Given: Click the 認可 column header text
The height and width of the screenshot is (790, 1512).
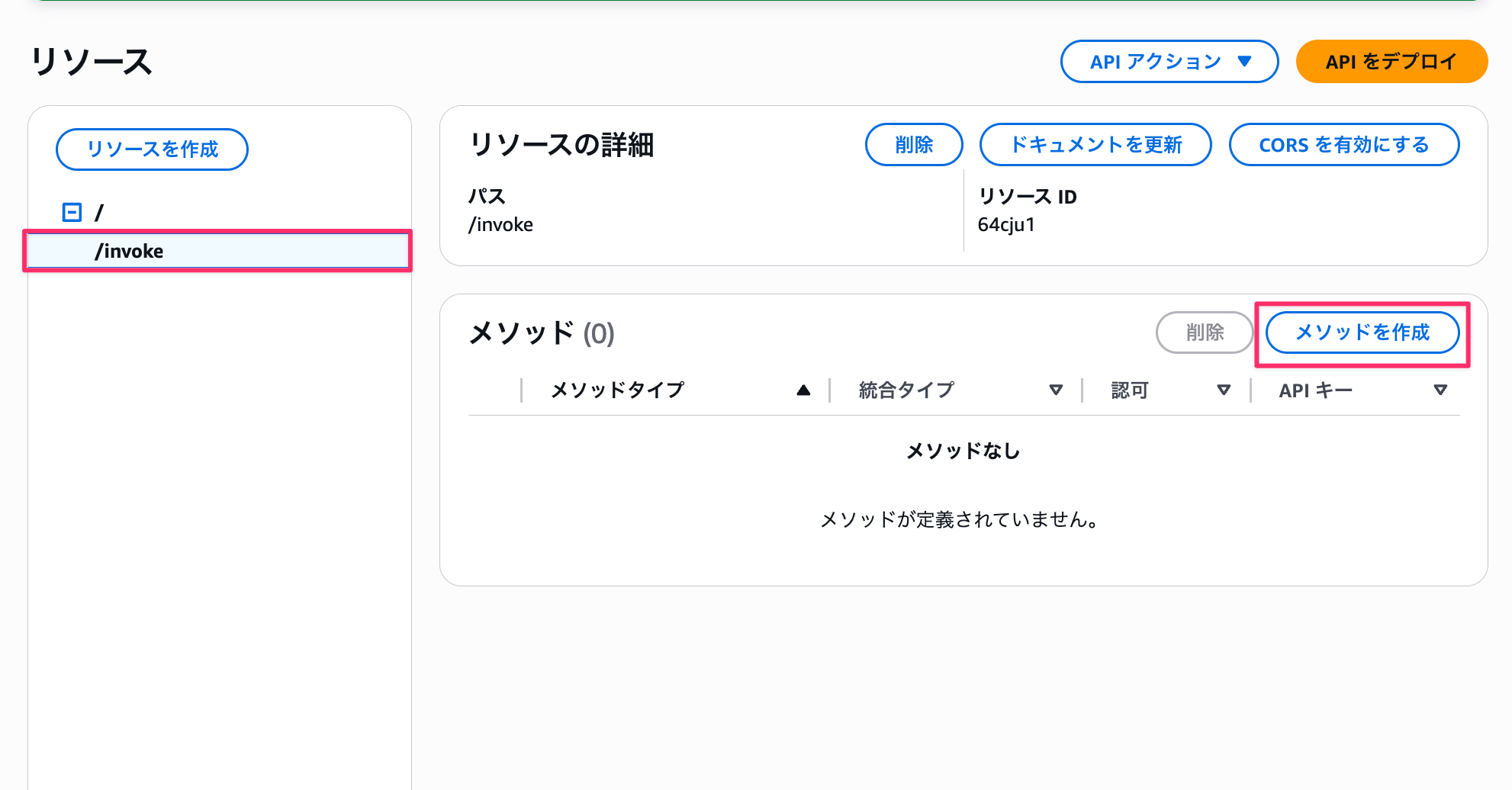Looking at the screenshot, I should point(1130,390).
